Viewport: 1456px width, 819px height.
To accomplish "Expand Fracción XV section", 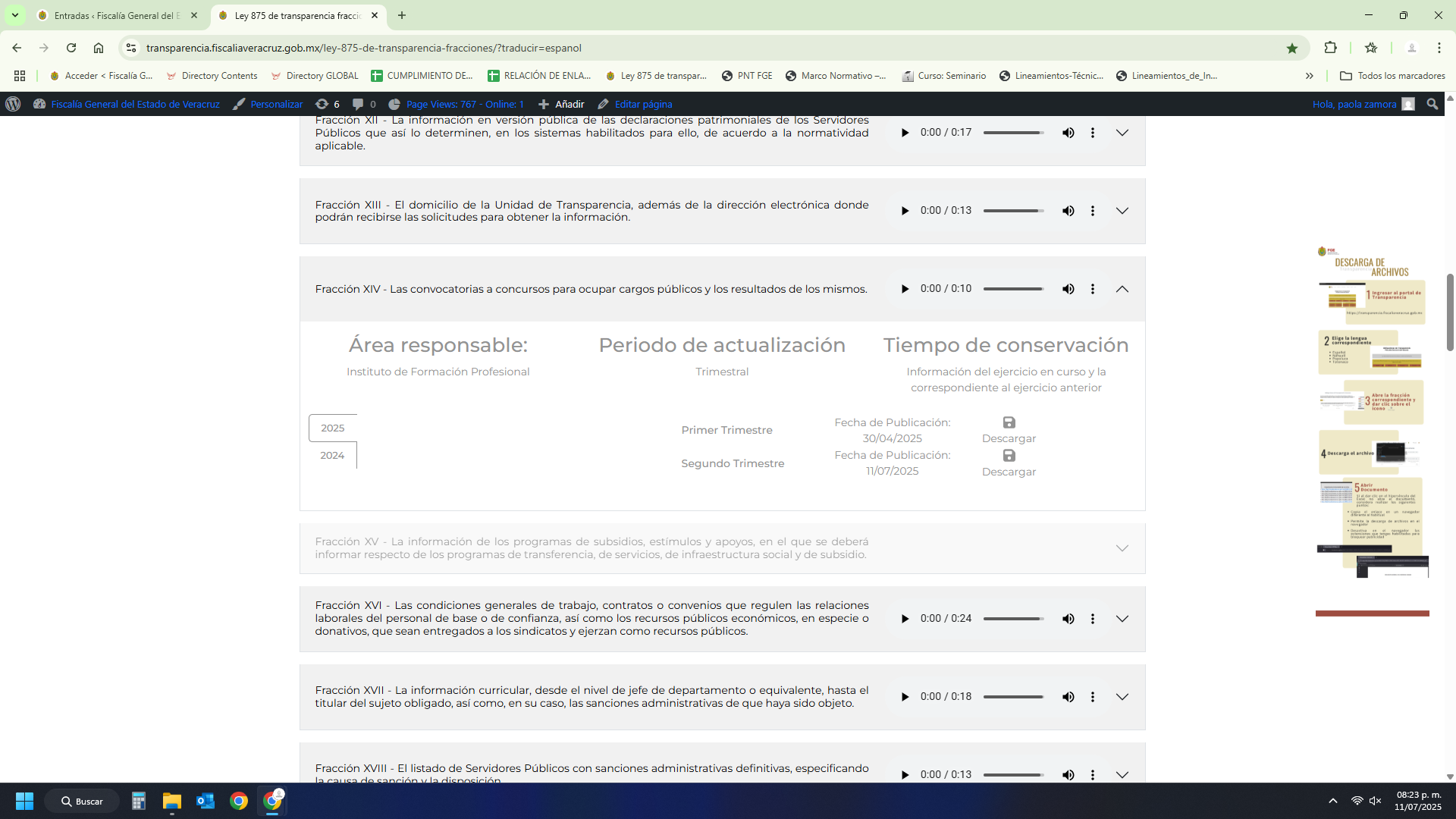I will (1122, 548).
